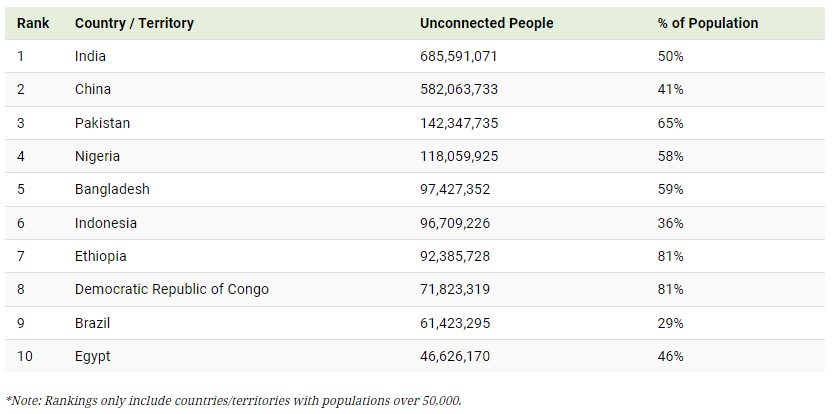
Task: Click the Nigeria country cell
Action: (97, 156)
